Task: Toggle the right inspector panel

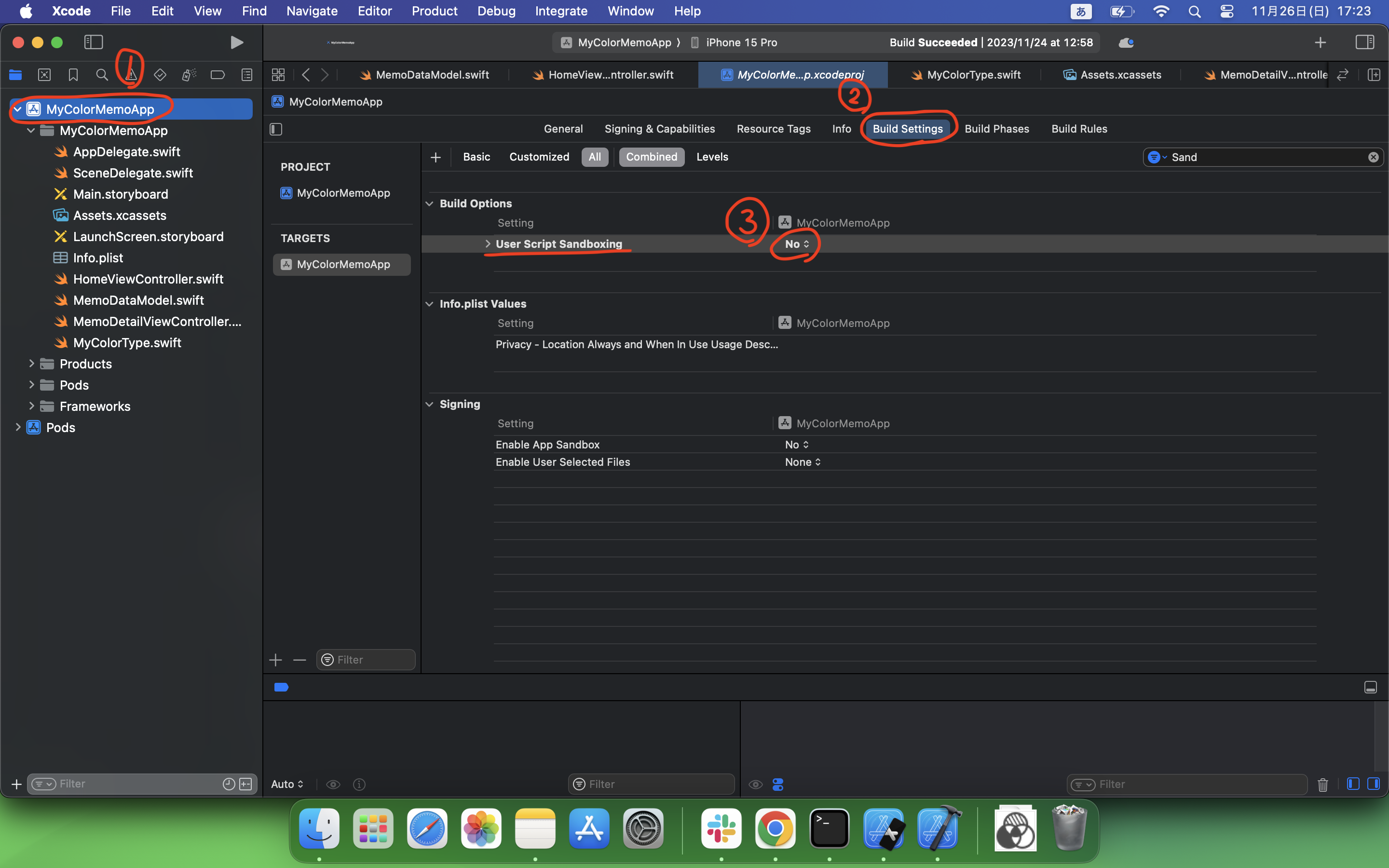Action: (x=1365, y=42)
